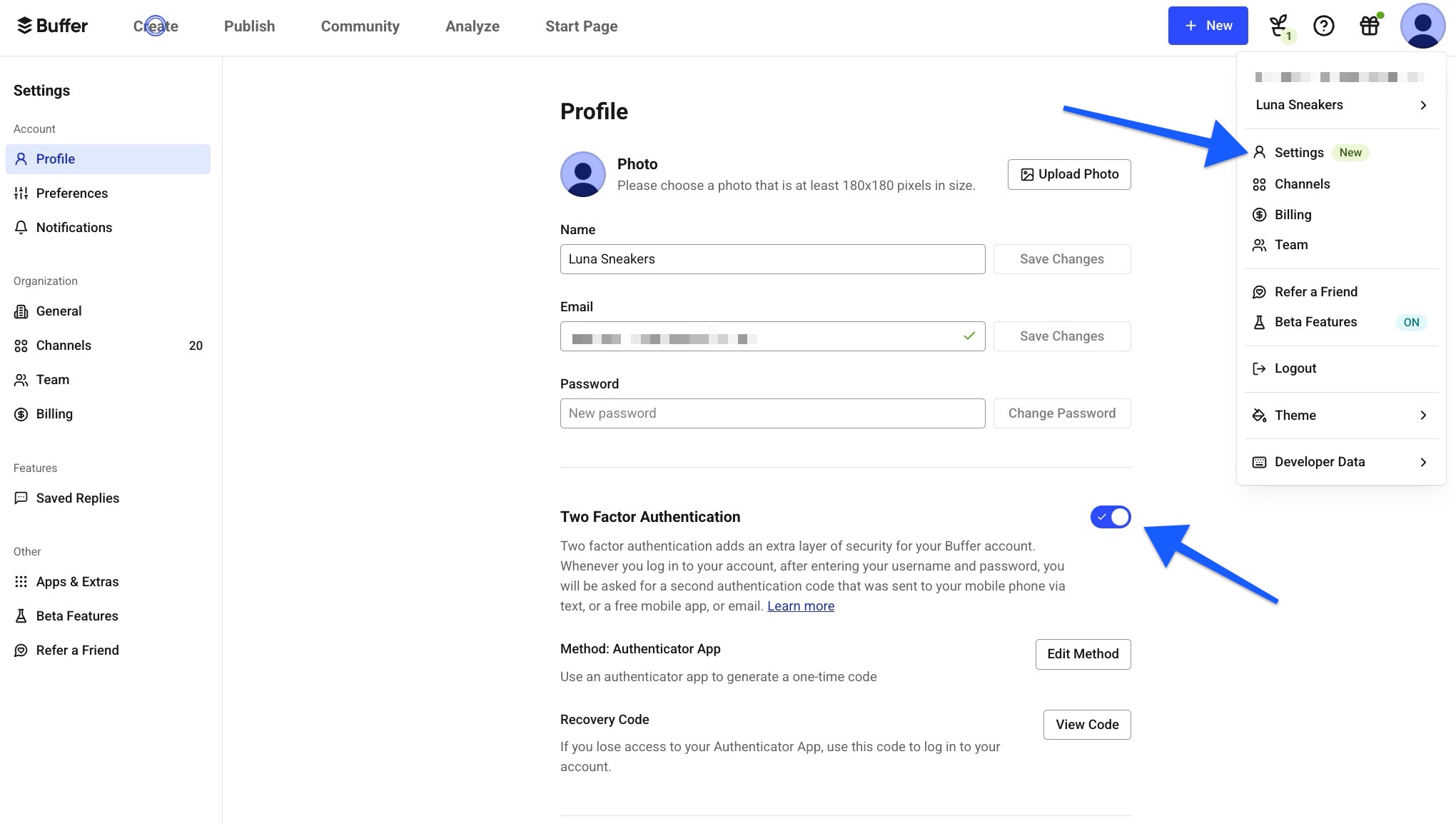Follow the Learn more link
Screen dimensions: 1456x824
[800, 606]
